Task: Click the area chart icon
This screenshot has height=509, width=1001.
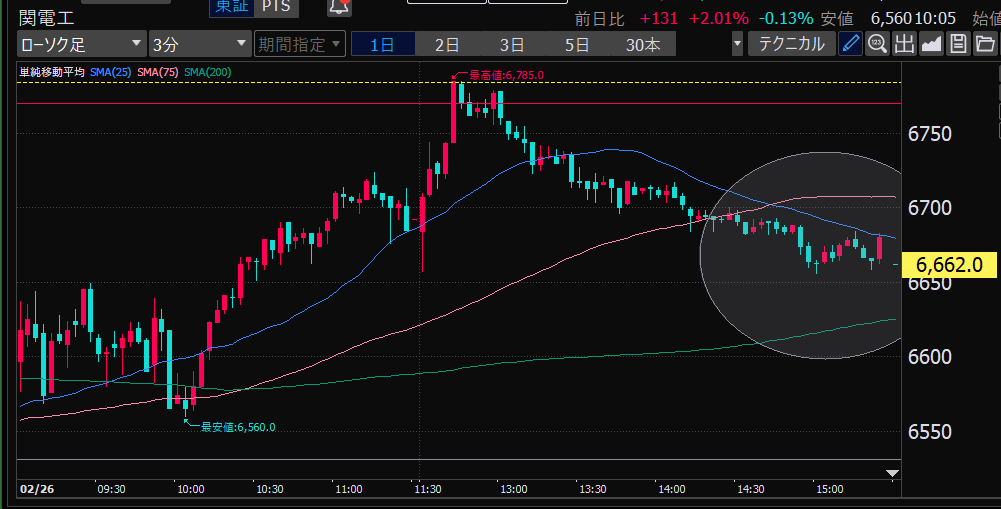Action: pyautogui.click(x=931, y=44)
